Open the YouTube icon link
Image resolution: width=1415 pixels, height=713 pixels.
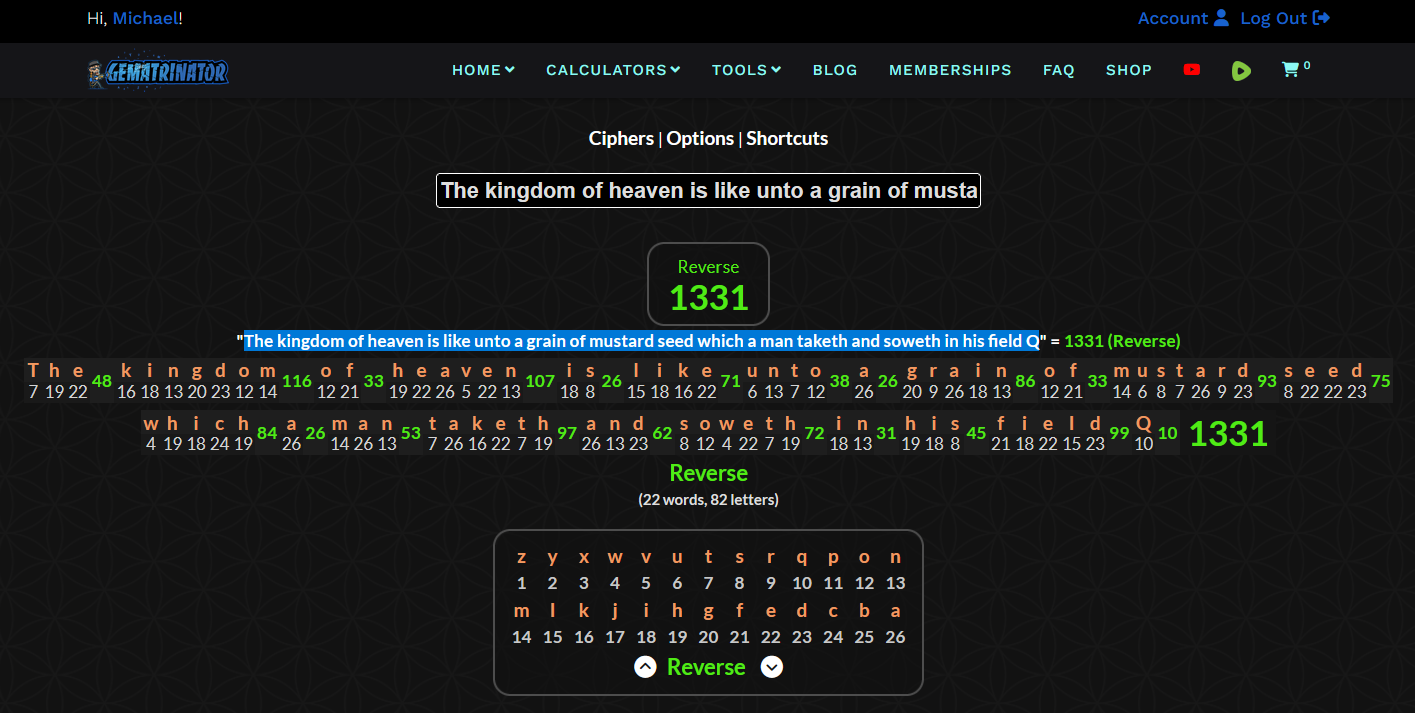pos(1191,70)
